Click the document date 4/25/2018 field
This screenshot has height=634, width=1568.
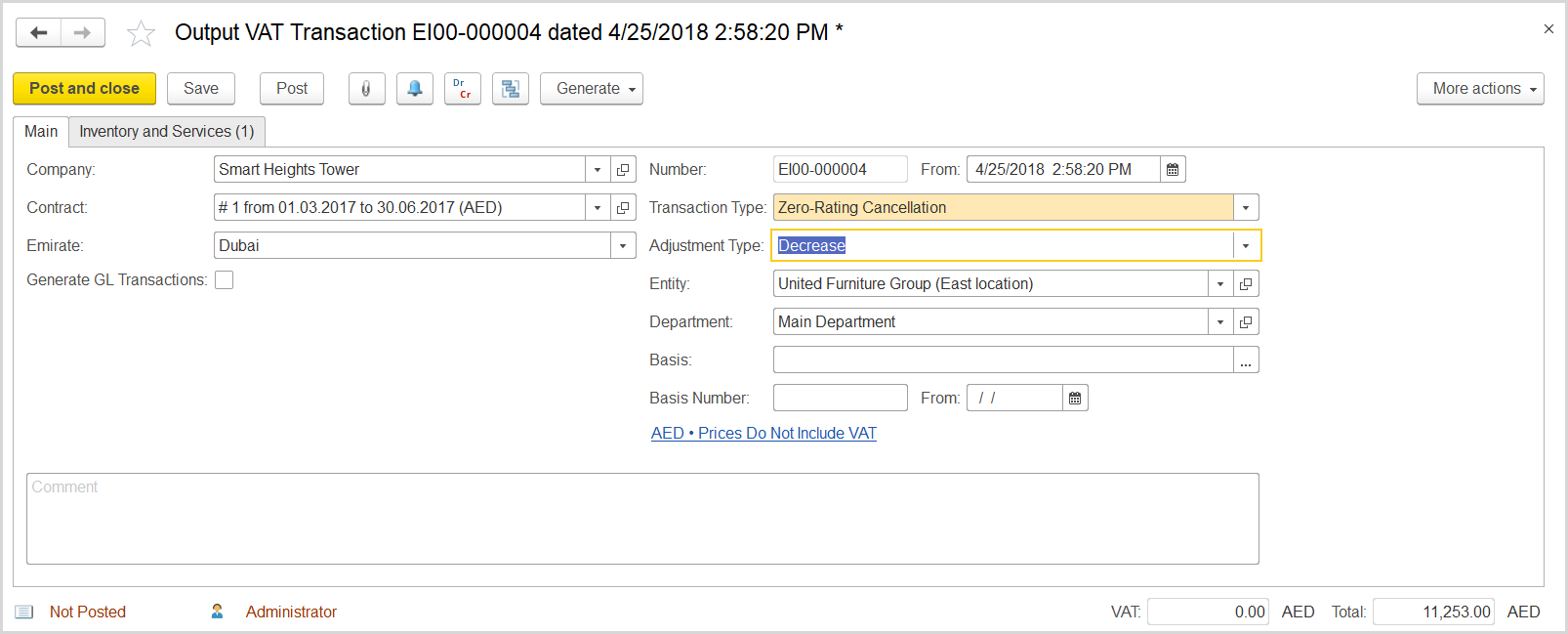point(1063,169)
